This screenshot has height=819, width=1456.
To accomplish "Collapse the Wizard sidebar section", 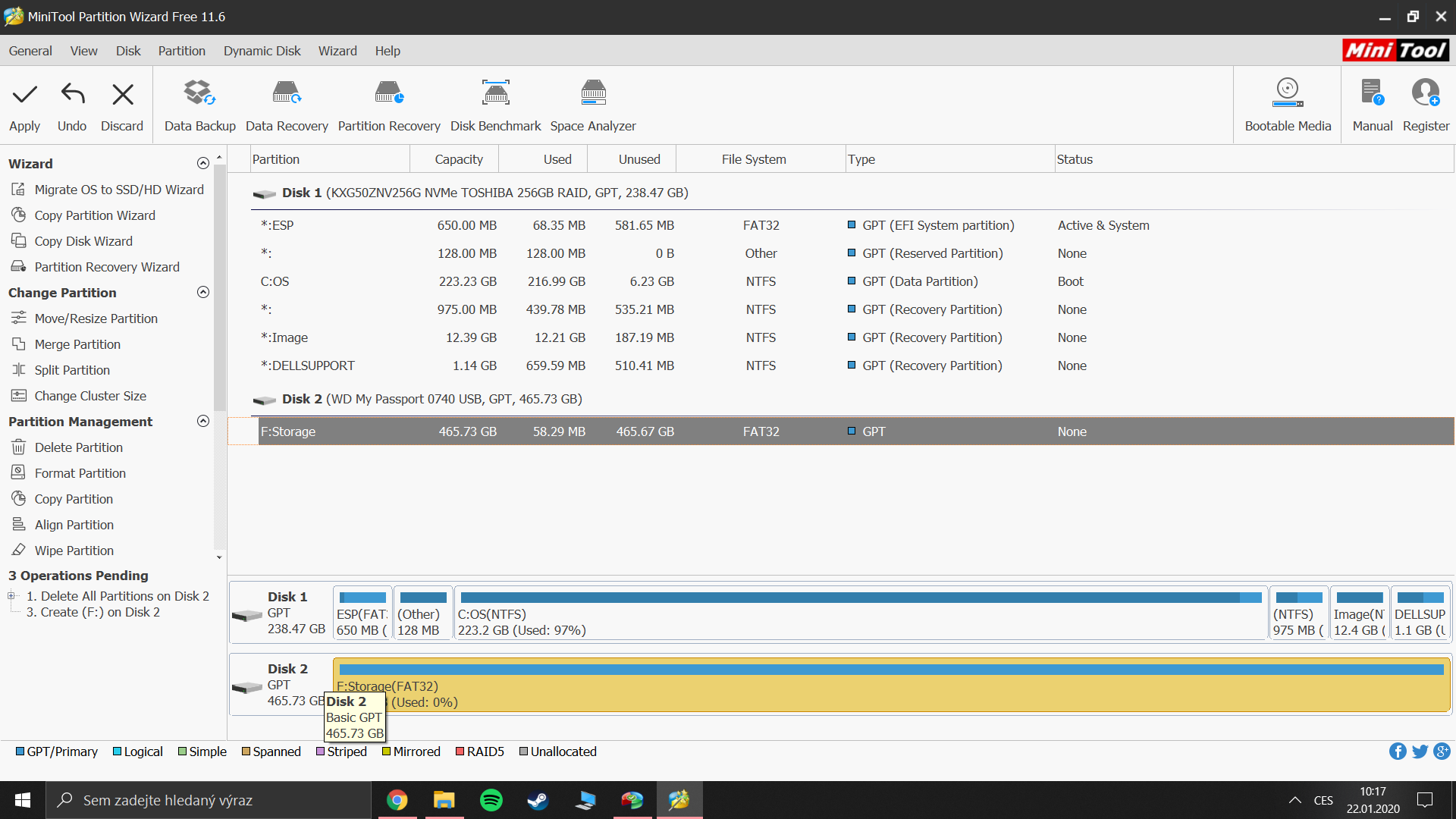I will (202, 164).
